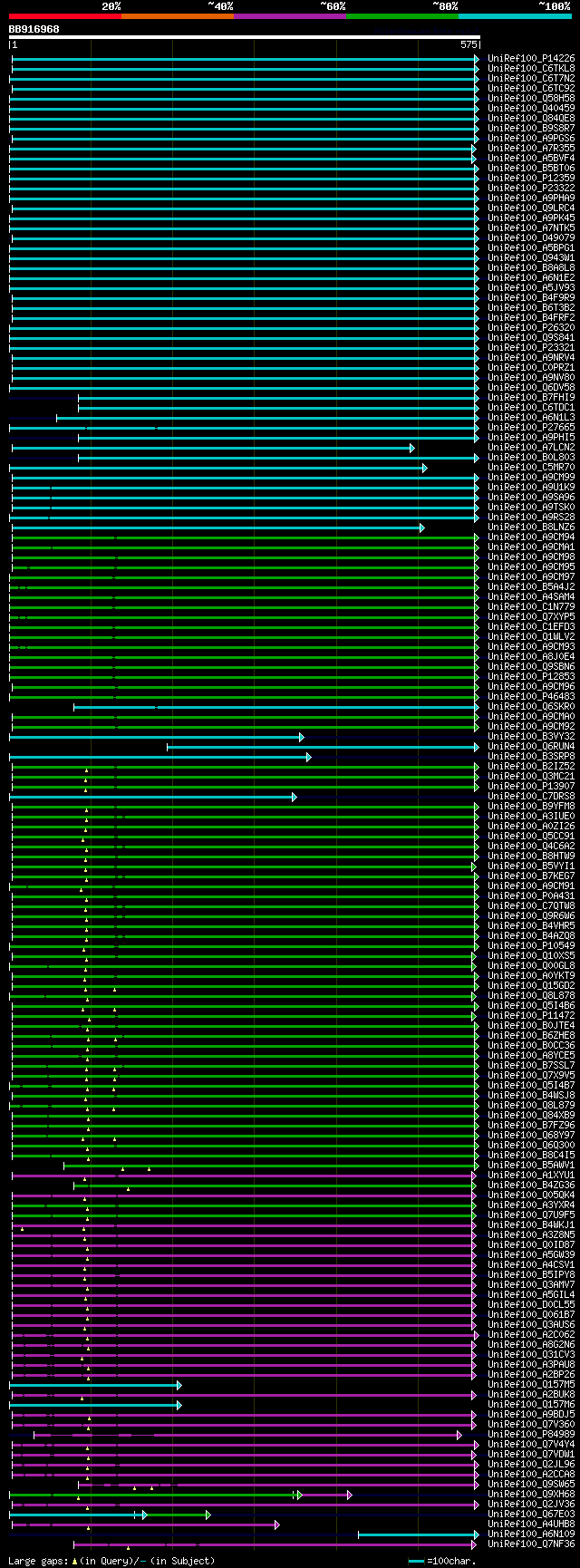This screenshot has height=1568, width=580.
Task: Select the UniRef100_P26320 label
Action: click(531, 328)
